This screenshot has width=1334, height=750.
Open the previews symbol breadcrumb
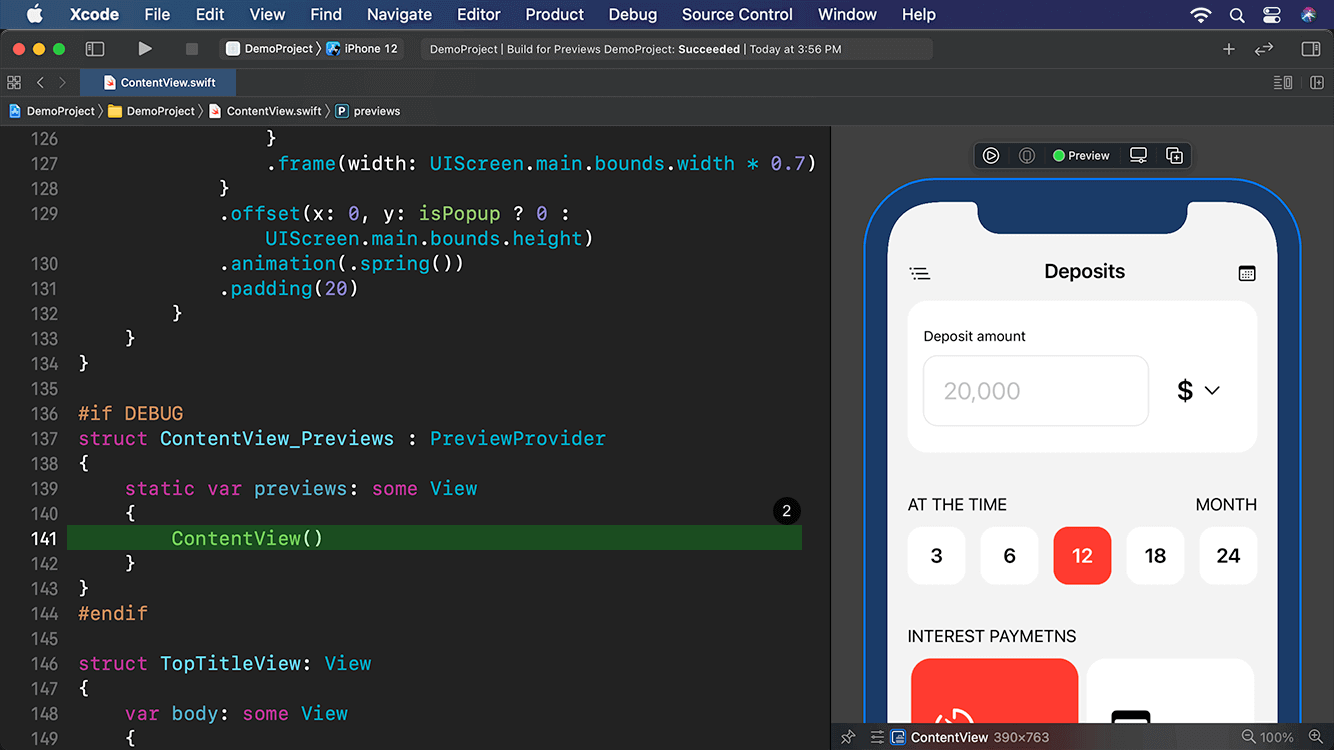pyautogui.click(x=367, y=111)
